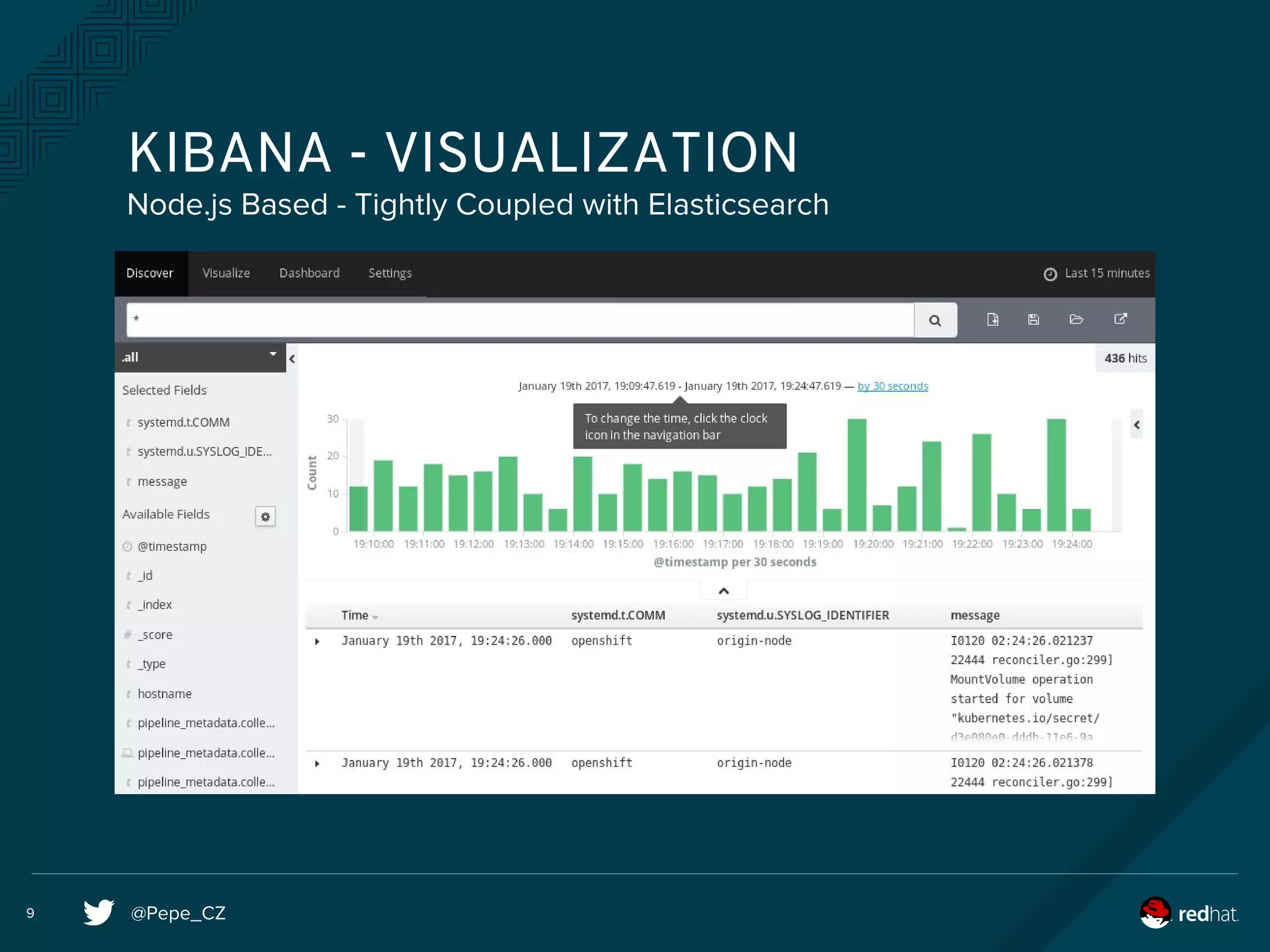Click the systemd.u.SYSLOG_IDENTIFIER column header
This screenshot has width=1270, height=952.
click(802, 615)
